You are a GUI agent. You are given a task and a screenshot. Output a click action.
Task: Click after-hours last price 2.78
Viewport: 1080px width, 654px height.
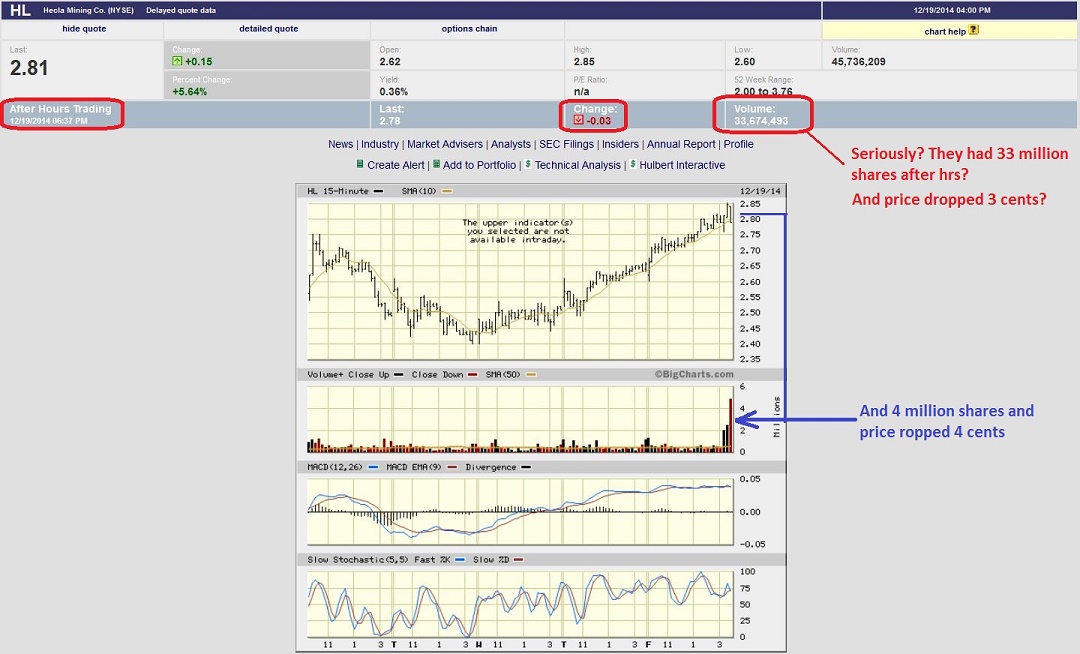pyautogui.click(x=390, y=120)
